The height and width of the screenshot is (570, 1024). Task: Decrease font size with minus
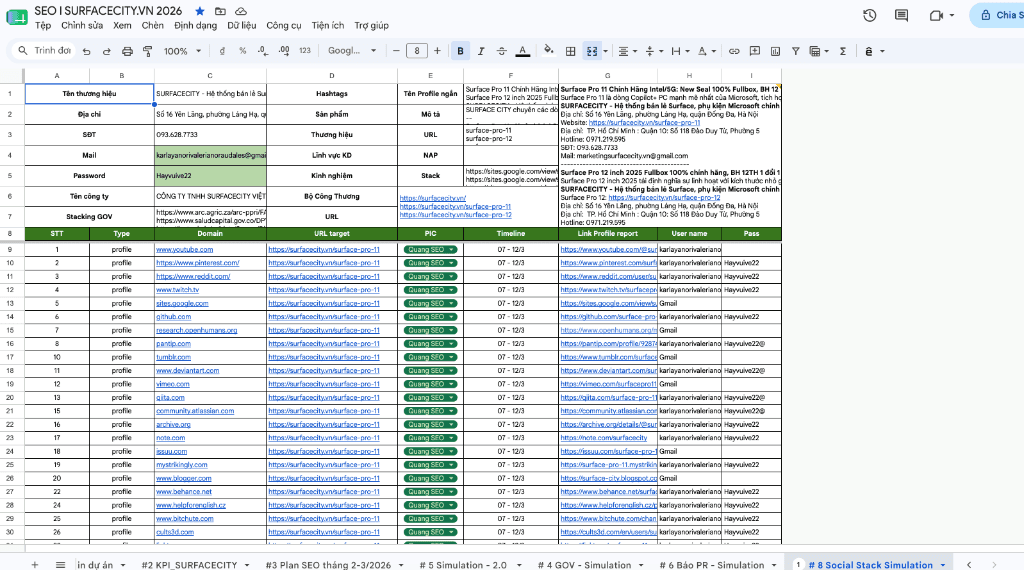[396, 51]
